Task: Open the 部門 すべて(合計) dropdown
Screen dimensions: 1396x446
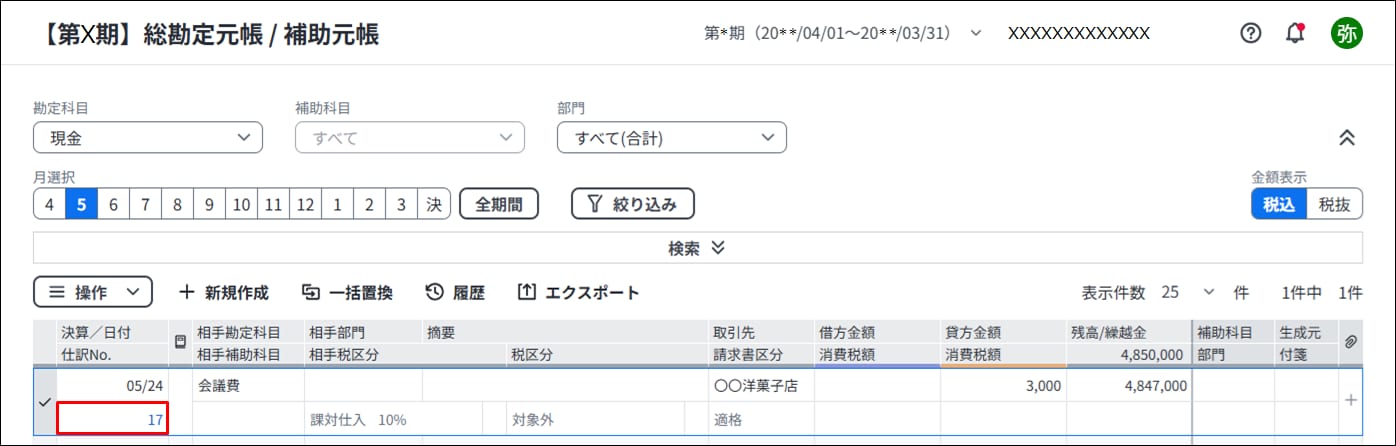Action: (x=672, y=138)
